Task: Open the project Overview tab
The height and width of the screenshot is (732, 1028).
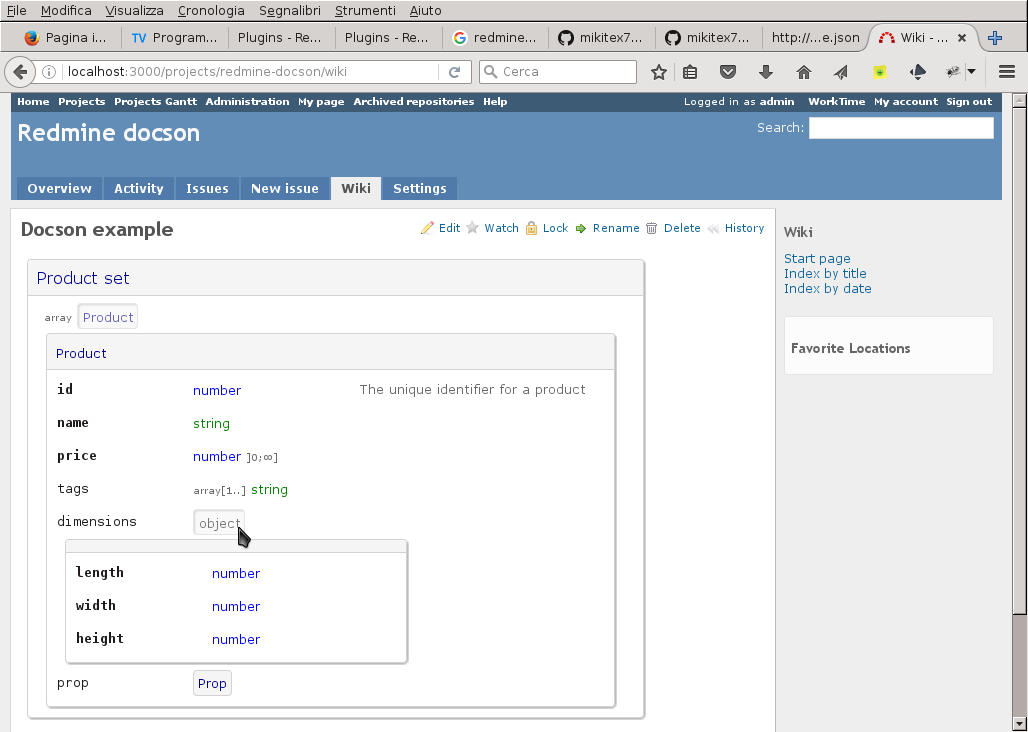Action: [60, 189]
